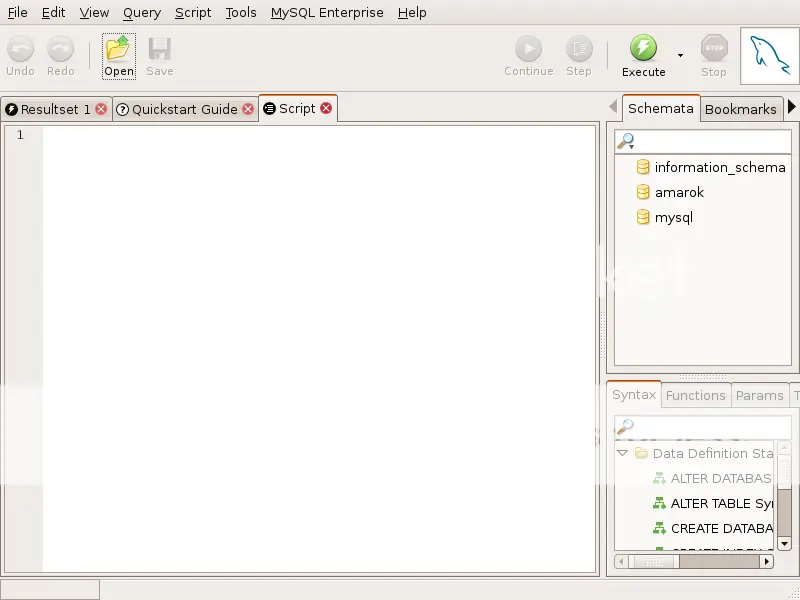The height and width of the screenshot is (600, 800).
Task: Click the left arrow beside Schemata tabs
Action: [613, 107]
